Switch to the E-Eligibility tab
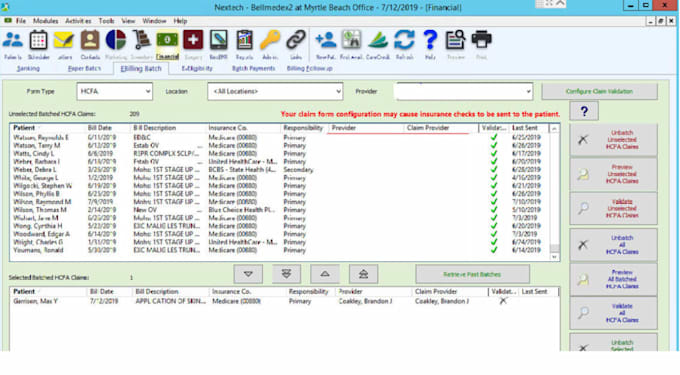This screenshot has width=680, height=375. (x=197, y=68)
